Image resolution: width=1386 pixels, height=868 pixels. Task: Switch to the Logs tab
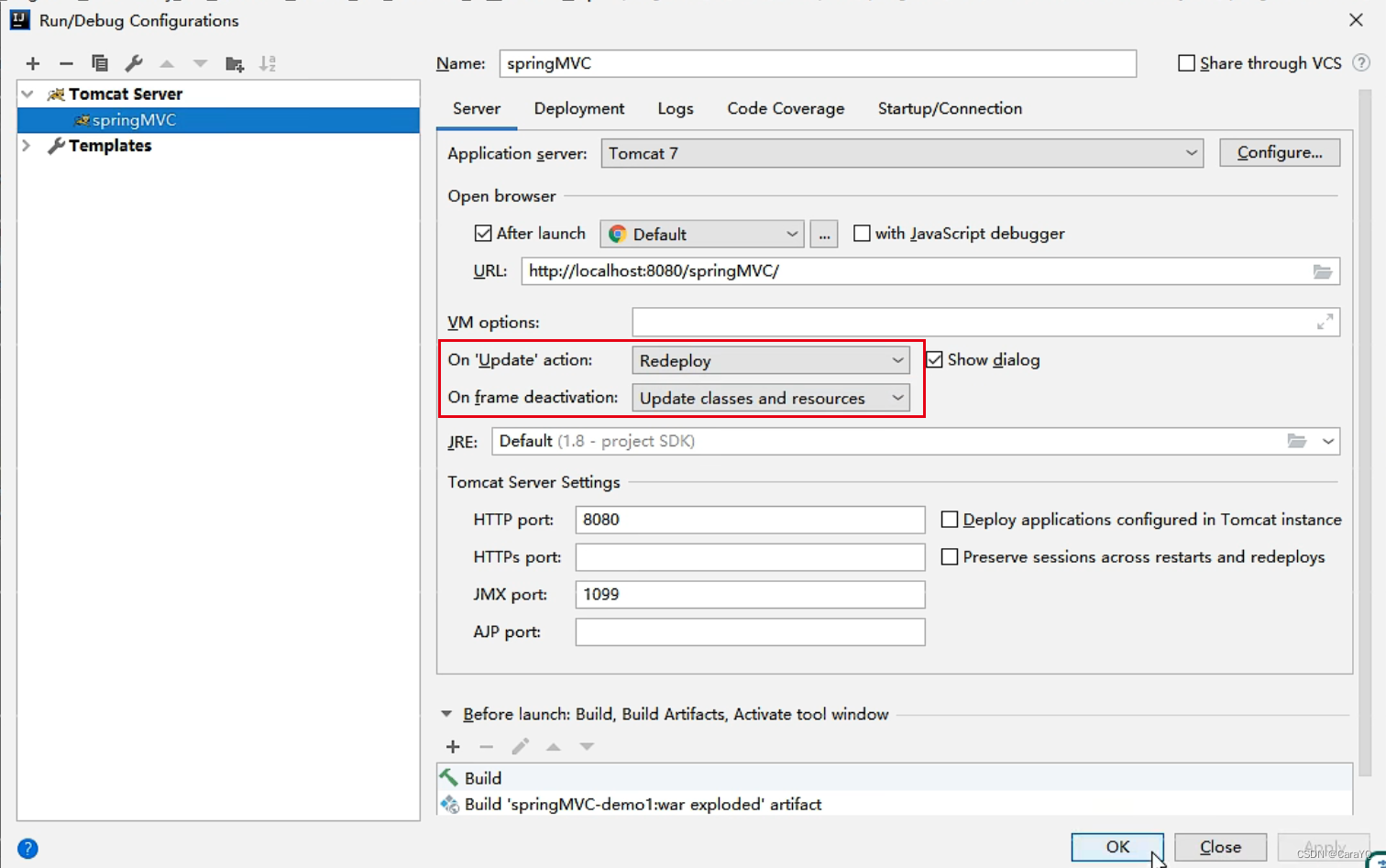676,108
